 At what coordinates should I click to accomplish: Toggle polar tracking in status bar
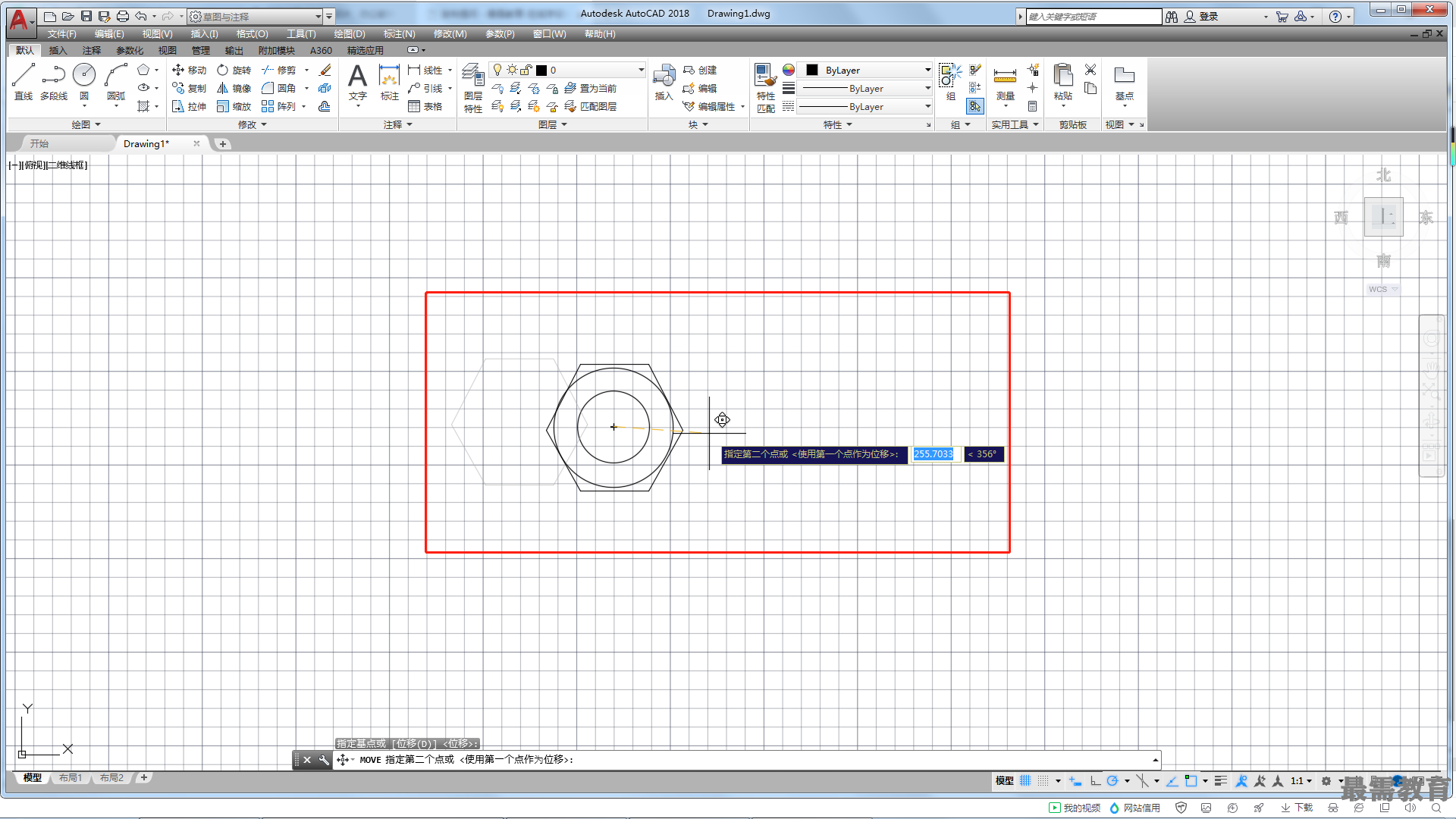pyautogui.click(x=1112, y=781)
